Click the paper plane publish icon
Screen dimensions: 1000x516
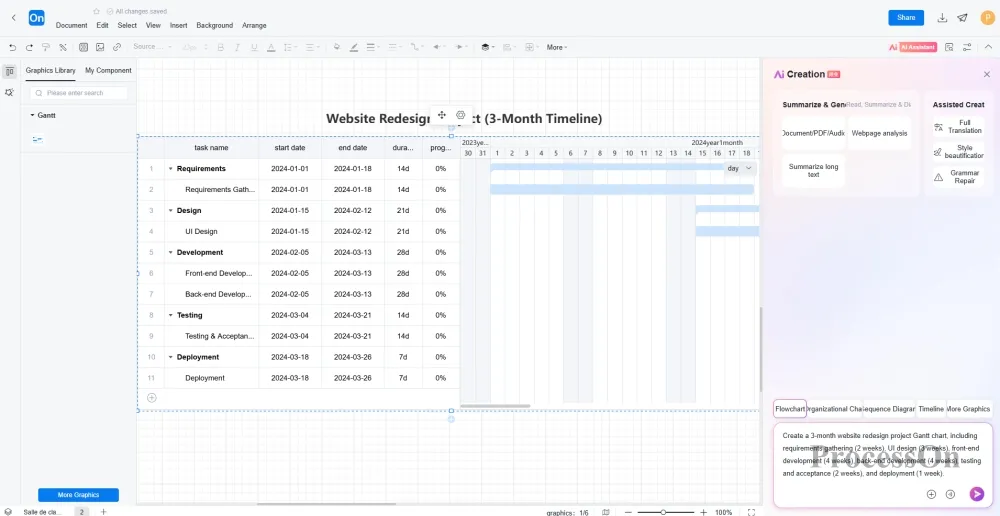point(962,18)
